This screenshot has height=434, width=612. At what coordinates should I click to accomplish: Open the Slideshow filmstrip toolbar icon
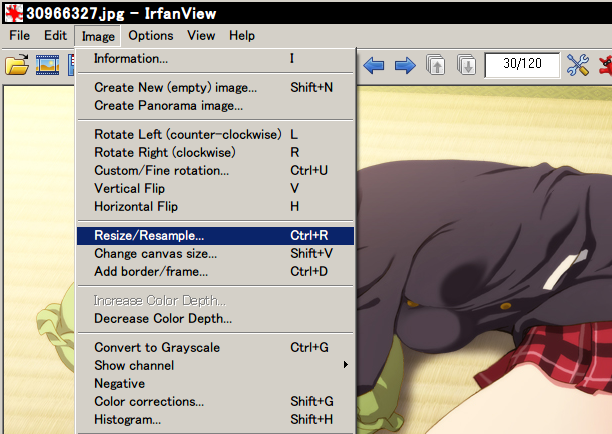(x=48, y=65)
